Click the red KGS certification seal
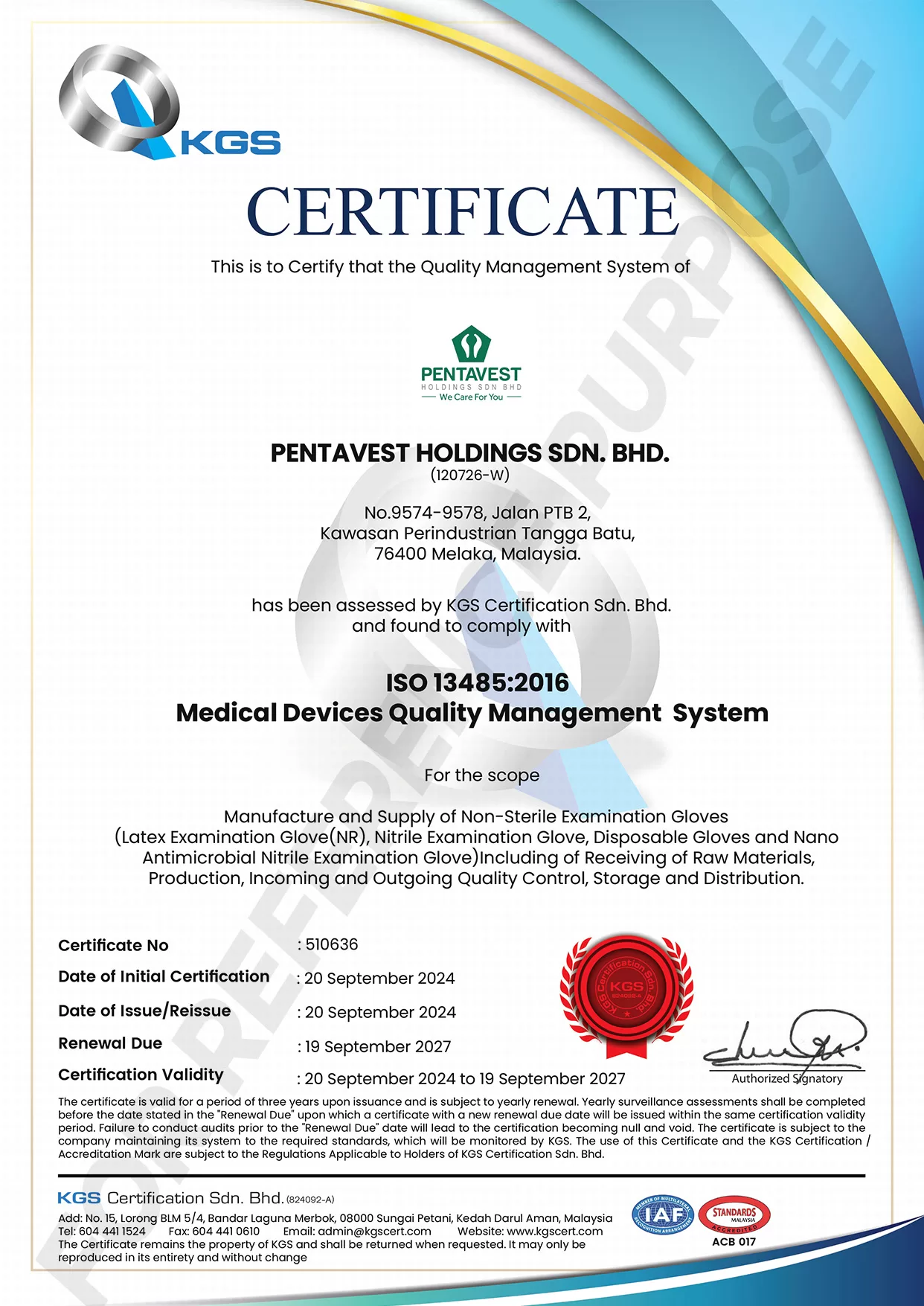This screenshot has height=1306, width=924. [626, 995]
